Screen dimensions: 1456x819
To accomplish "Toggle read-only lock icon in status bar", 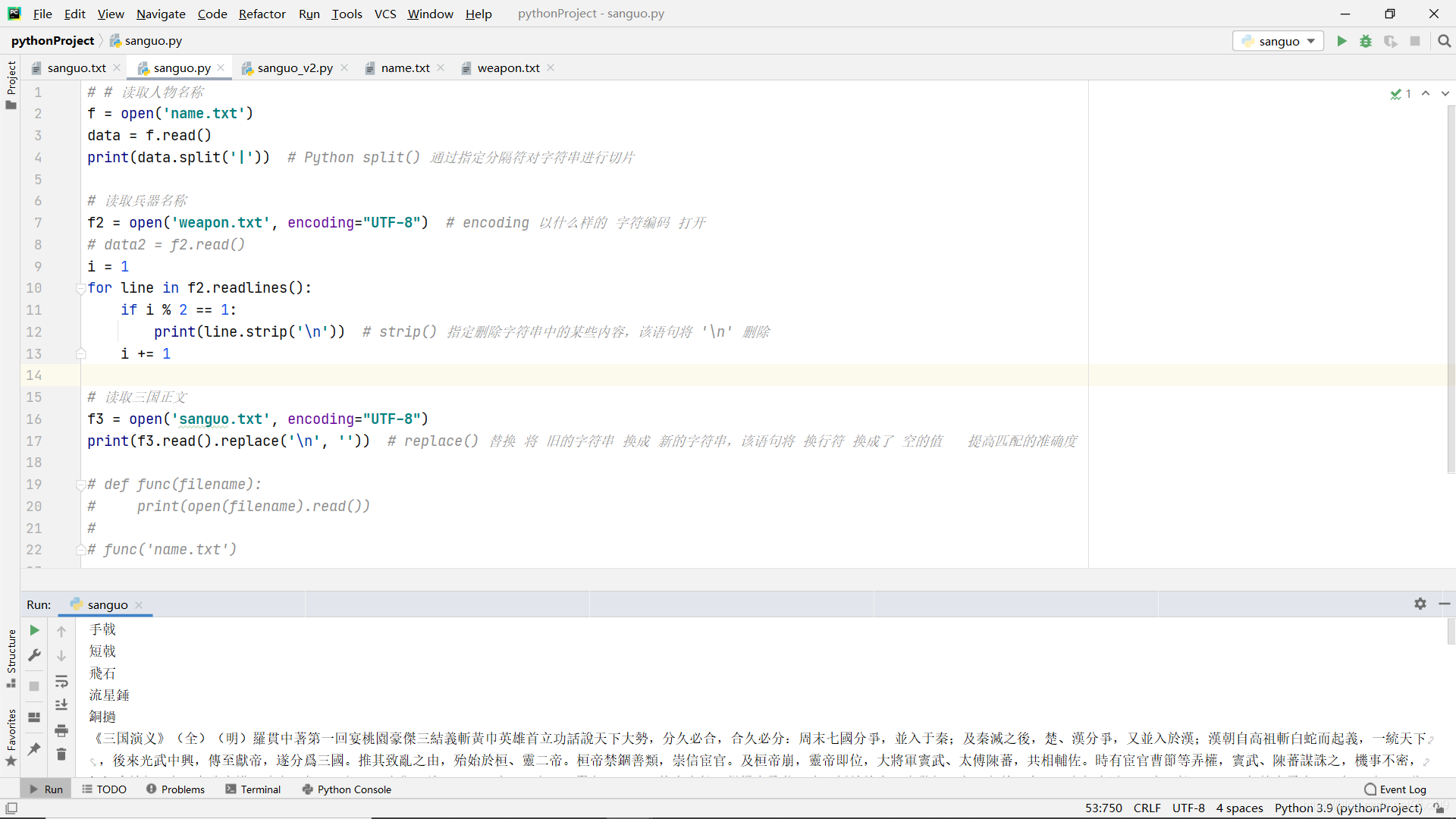I will click(x=1439, y=808).
